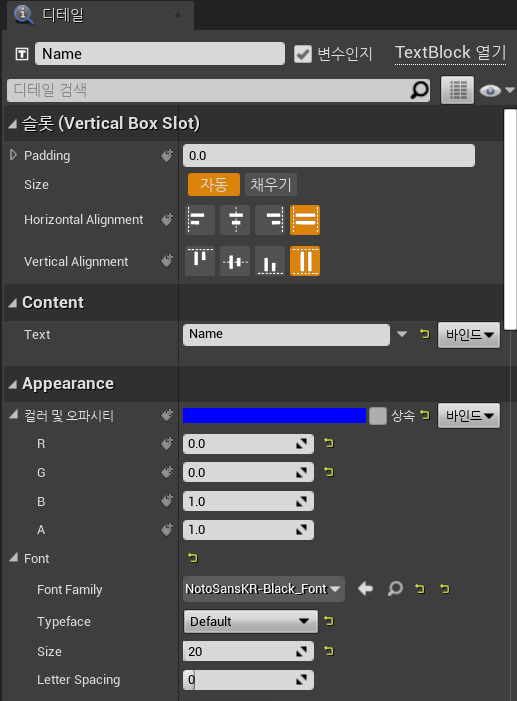Align vertically to the bottom
517x701 pixels.
coord(270,261)
